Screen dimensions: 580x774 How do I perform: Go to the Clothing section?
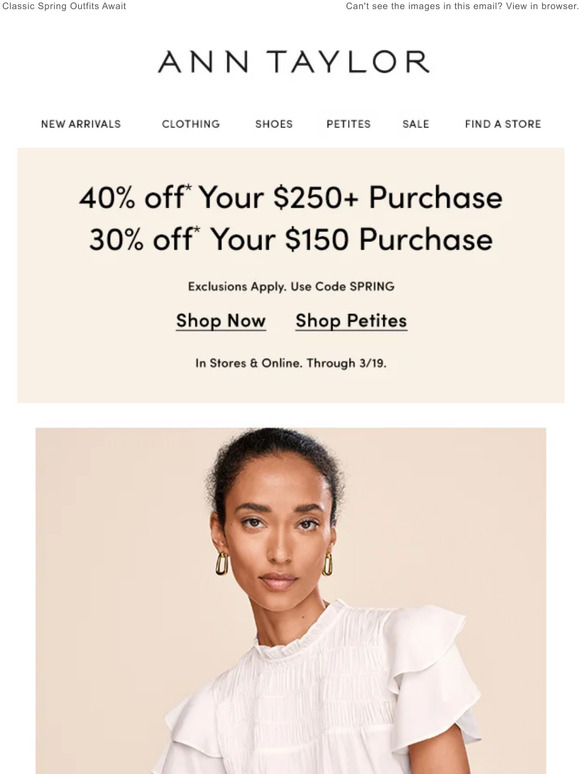click(x=191, y=124)
